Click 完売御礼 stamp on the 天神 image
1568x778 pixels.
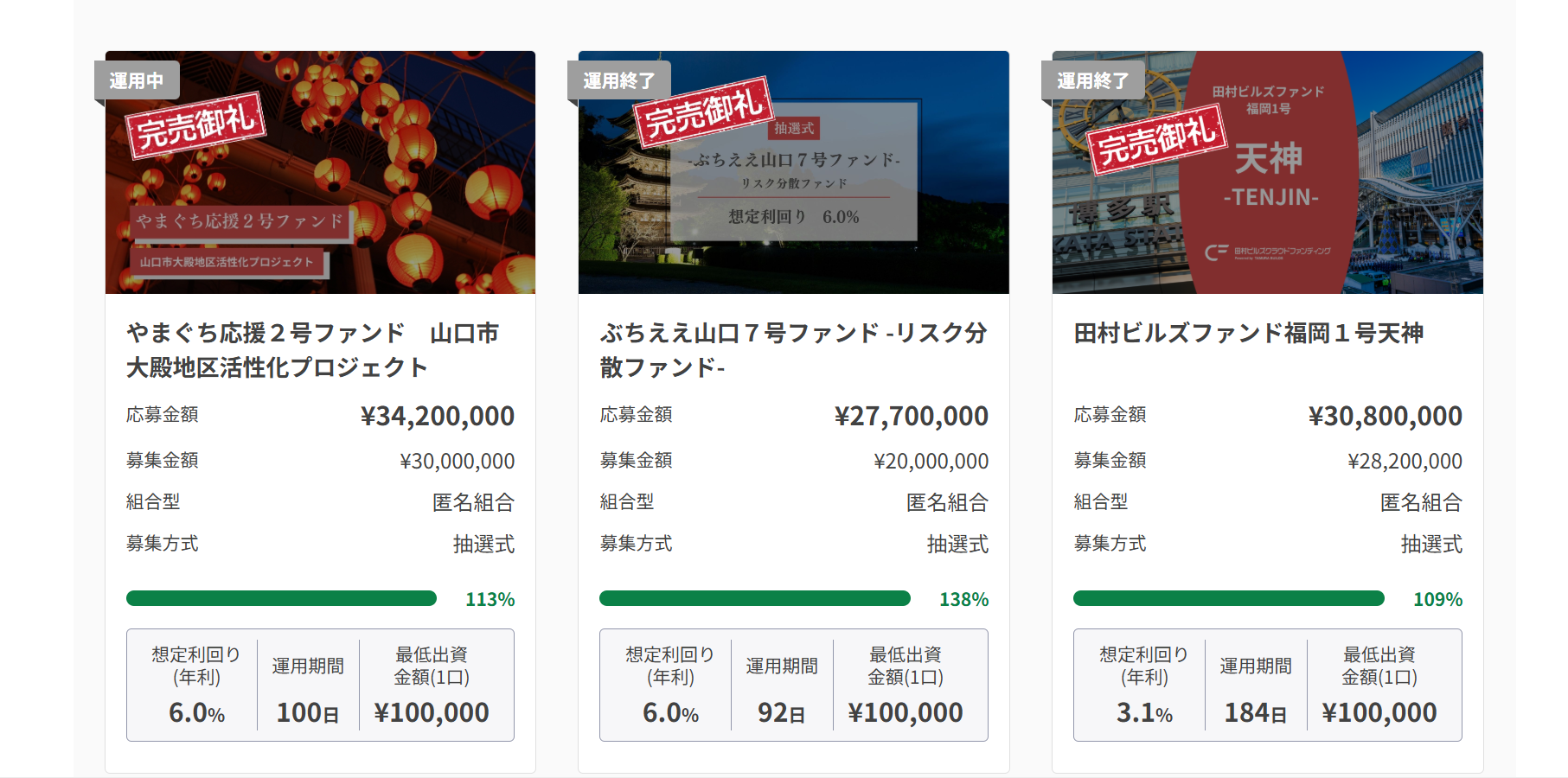1156,140
